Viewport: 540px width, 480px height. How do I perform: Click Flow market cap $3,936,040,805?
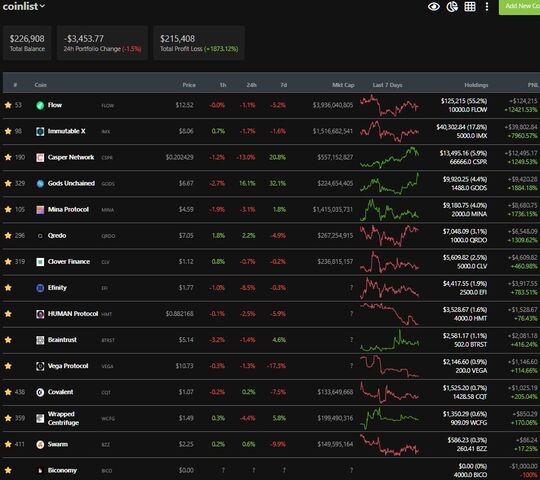[x=333, y=105]
